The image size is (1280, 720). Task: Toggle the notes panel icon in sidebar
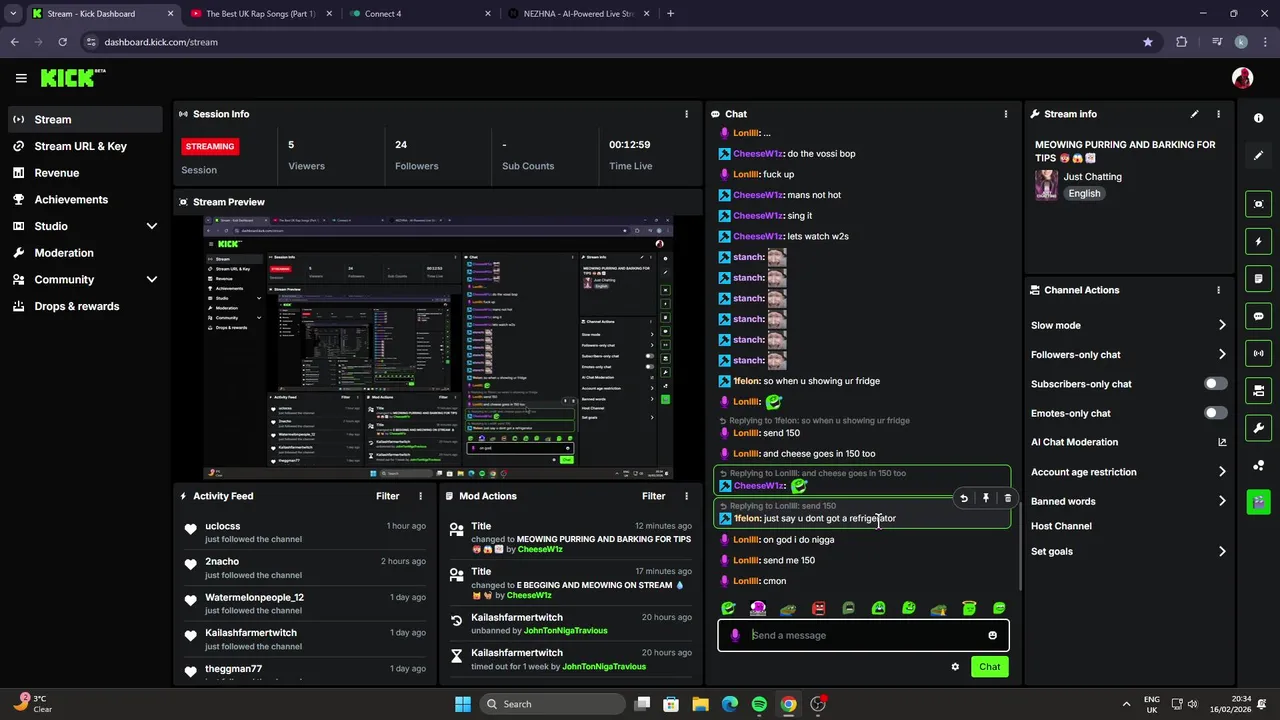click(x=1258, y=278)
